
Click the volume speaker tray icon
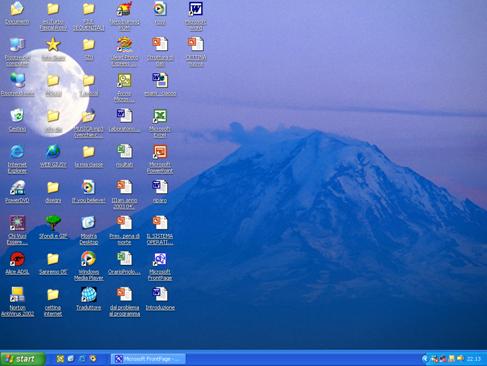tap(460, 359)
